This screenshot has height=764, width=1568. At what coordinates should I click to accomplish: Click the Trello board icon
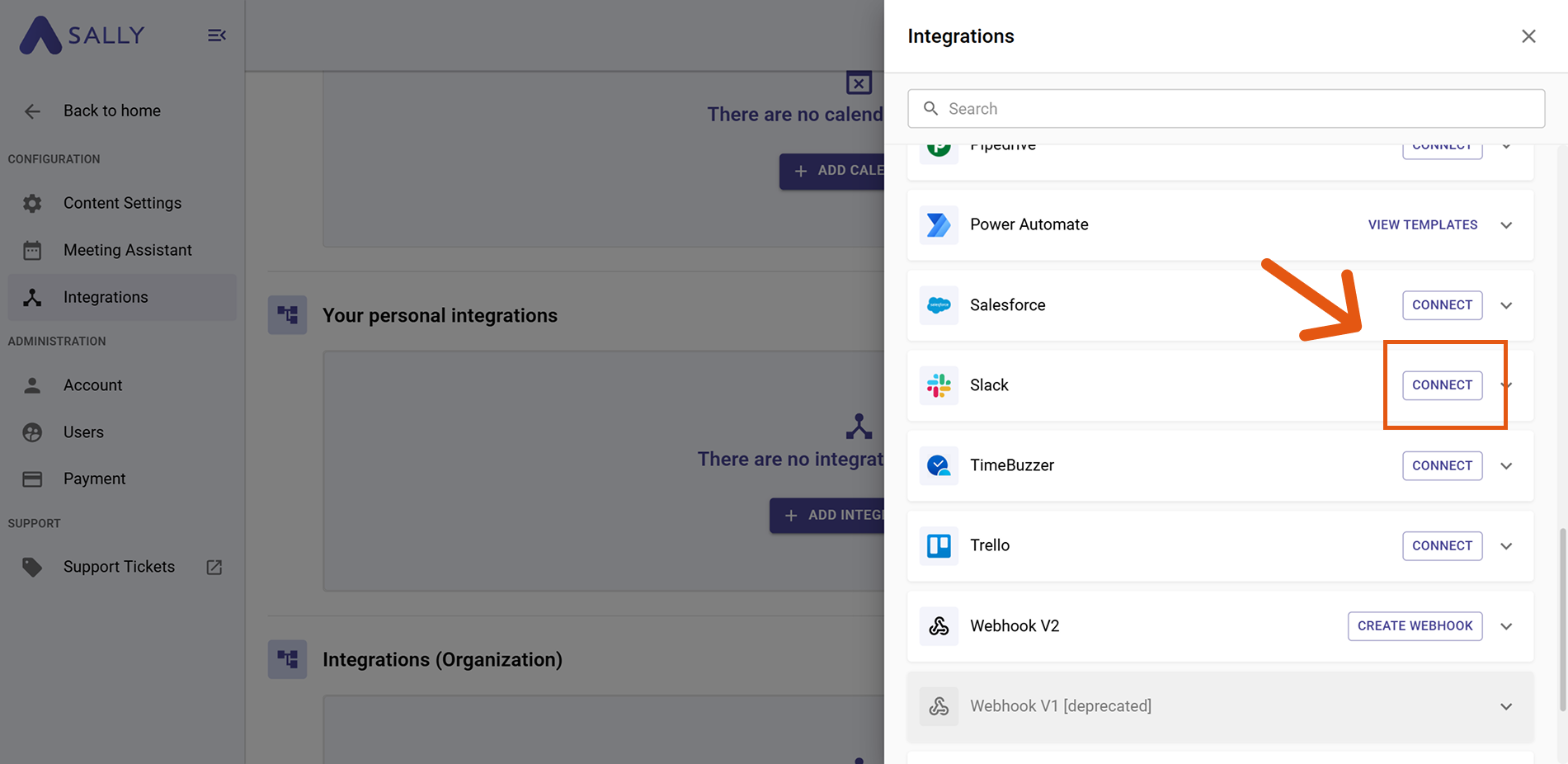(x=939, y=545)
